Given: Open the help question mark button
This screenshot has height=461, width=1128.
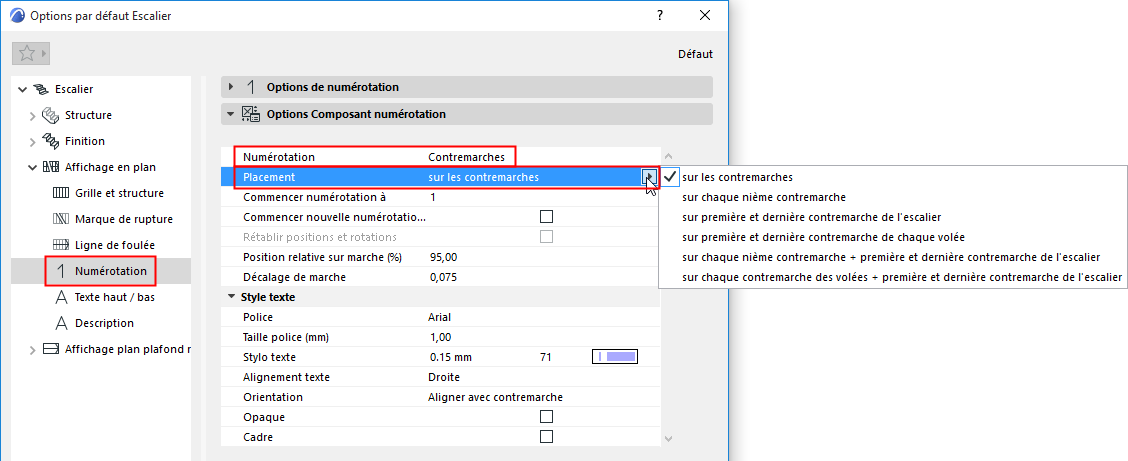Looking at the screenshot, I should [x=660, y=16].
